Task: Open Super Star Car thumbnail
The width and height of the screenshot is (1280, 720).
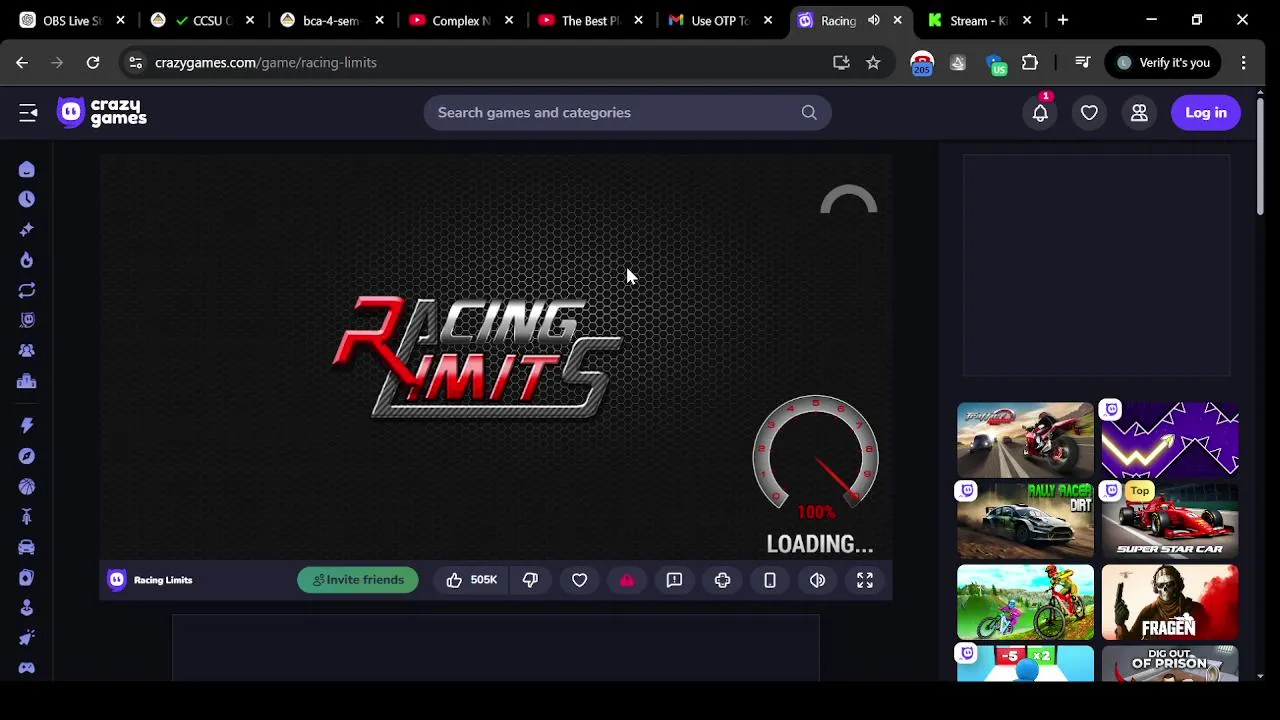Action: [1170, 520]
